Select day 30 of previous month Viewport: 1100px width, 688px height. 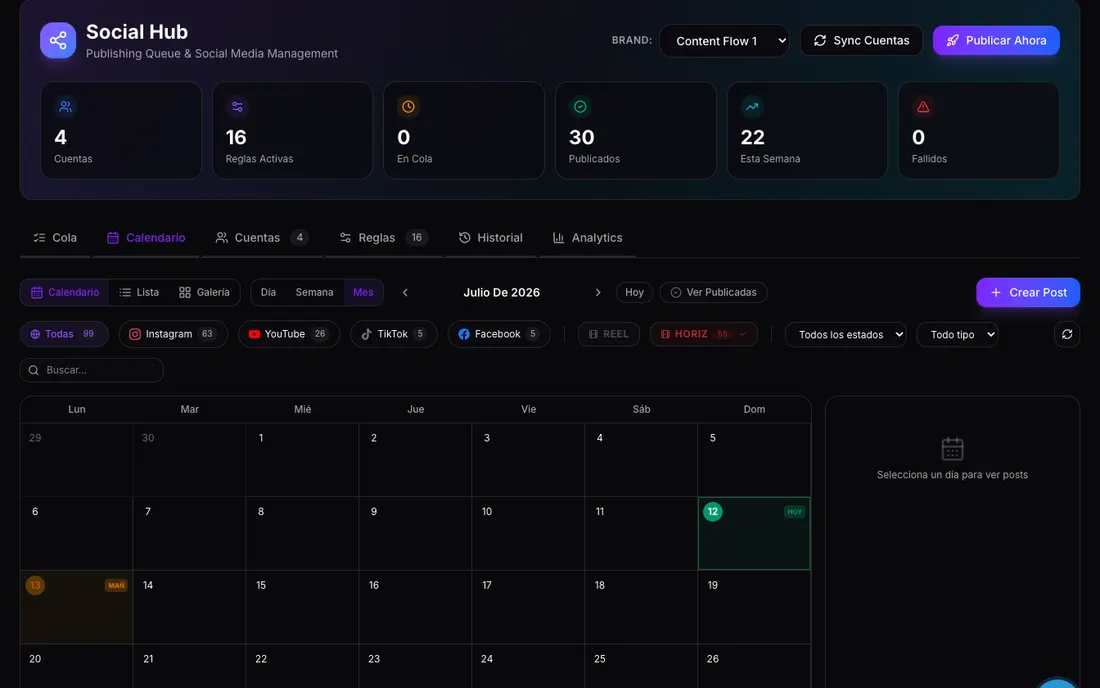click(189, 460)
